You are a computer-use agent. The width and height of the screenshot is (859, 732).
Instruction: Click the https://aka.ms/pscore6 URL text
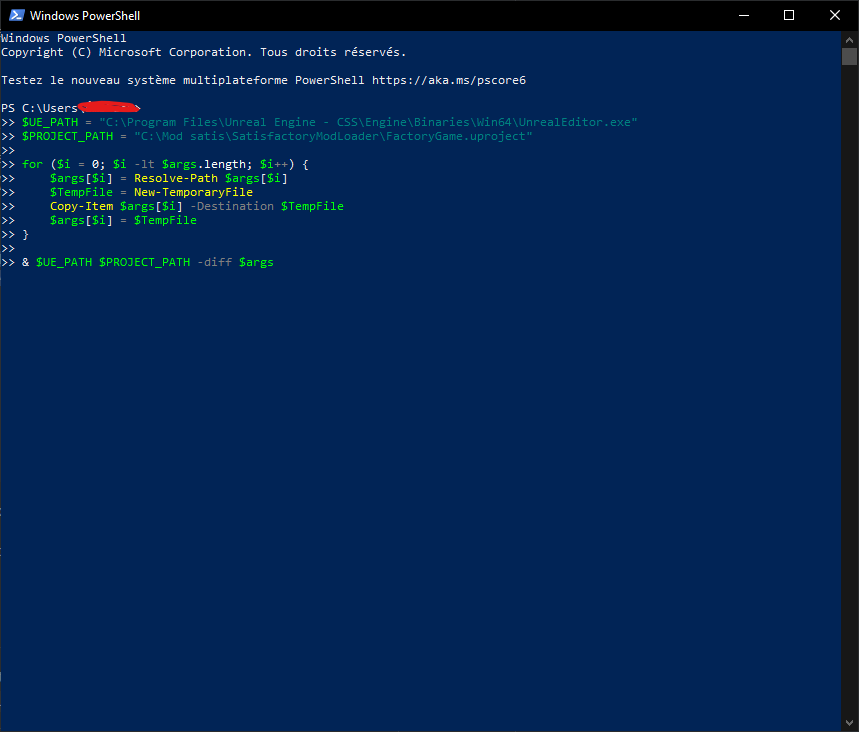[449, 80]
